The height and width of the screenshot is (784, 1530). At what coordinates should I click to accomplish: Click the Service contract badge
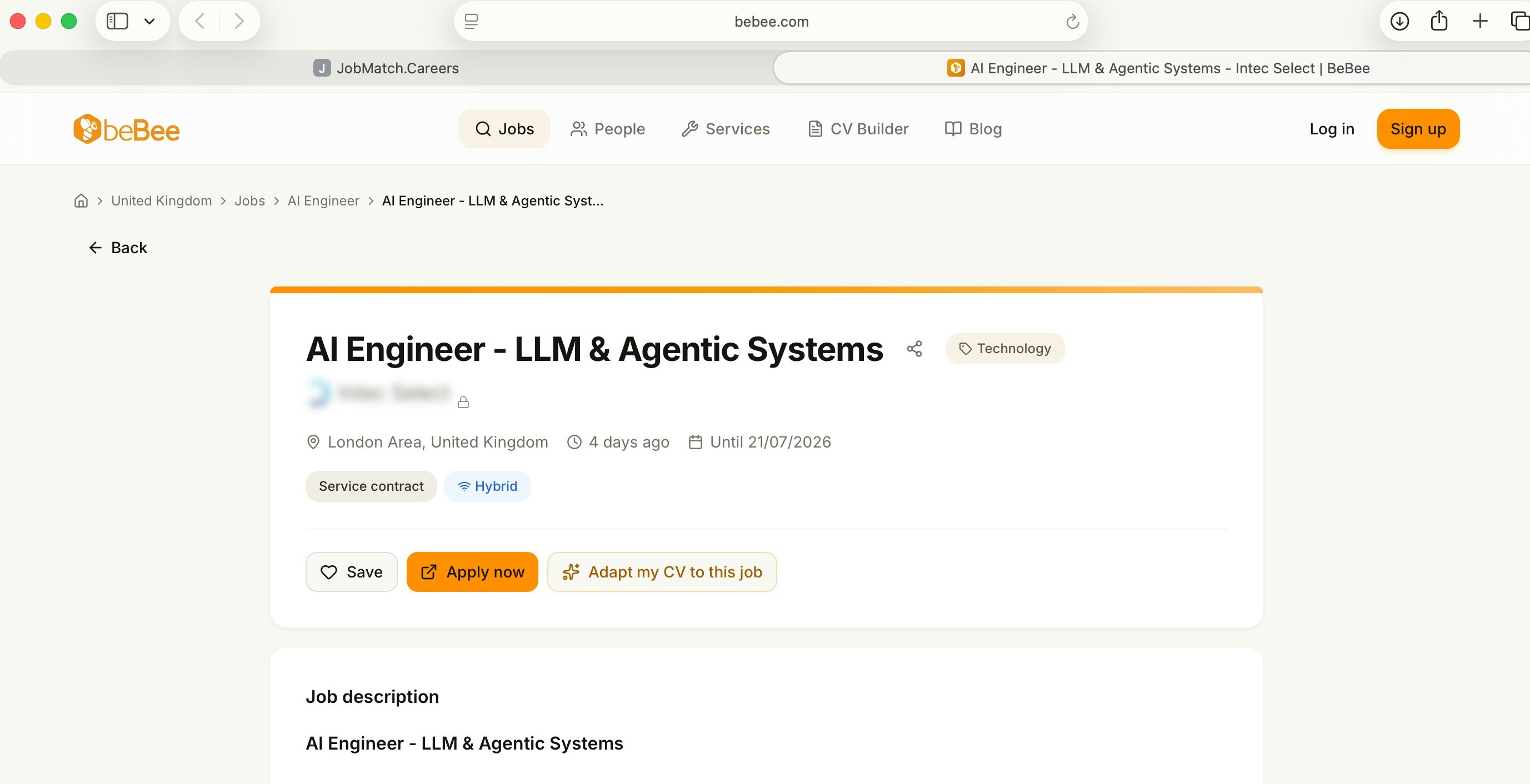tap(371, 486)
